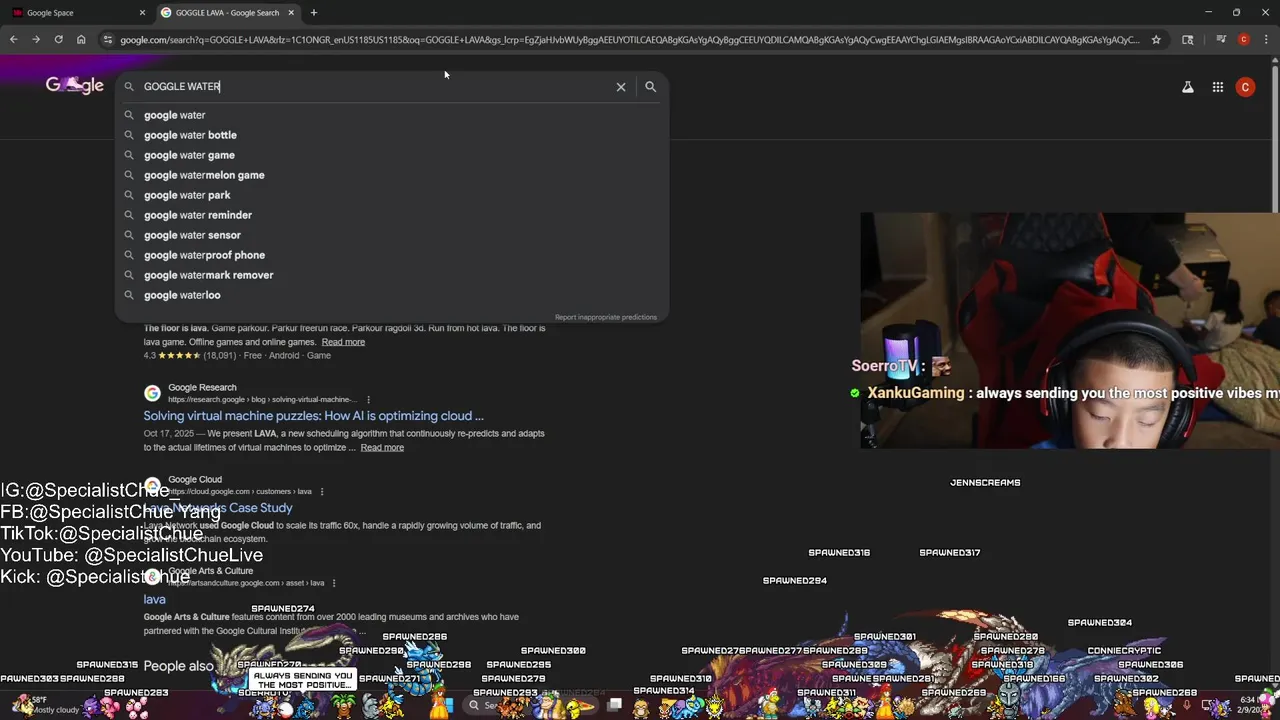This screenshot has height=720, width=1280.
Task: Open Chrome profile avatar in toolbar
Action: coord(1244,40)
